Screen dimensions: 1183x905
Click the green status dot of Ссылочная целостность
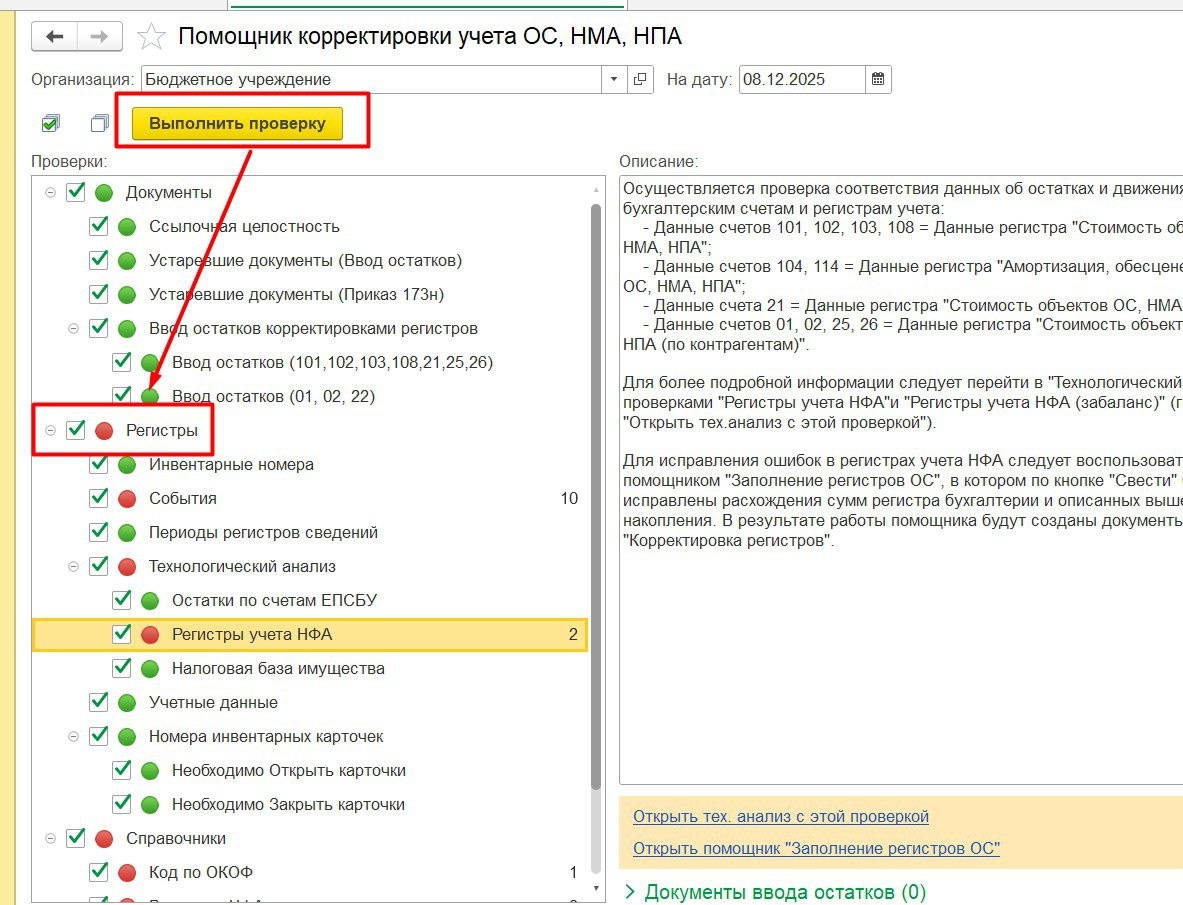127,226
